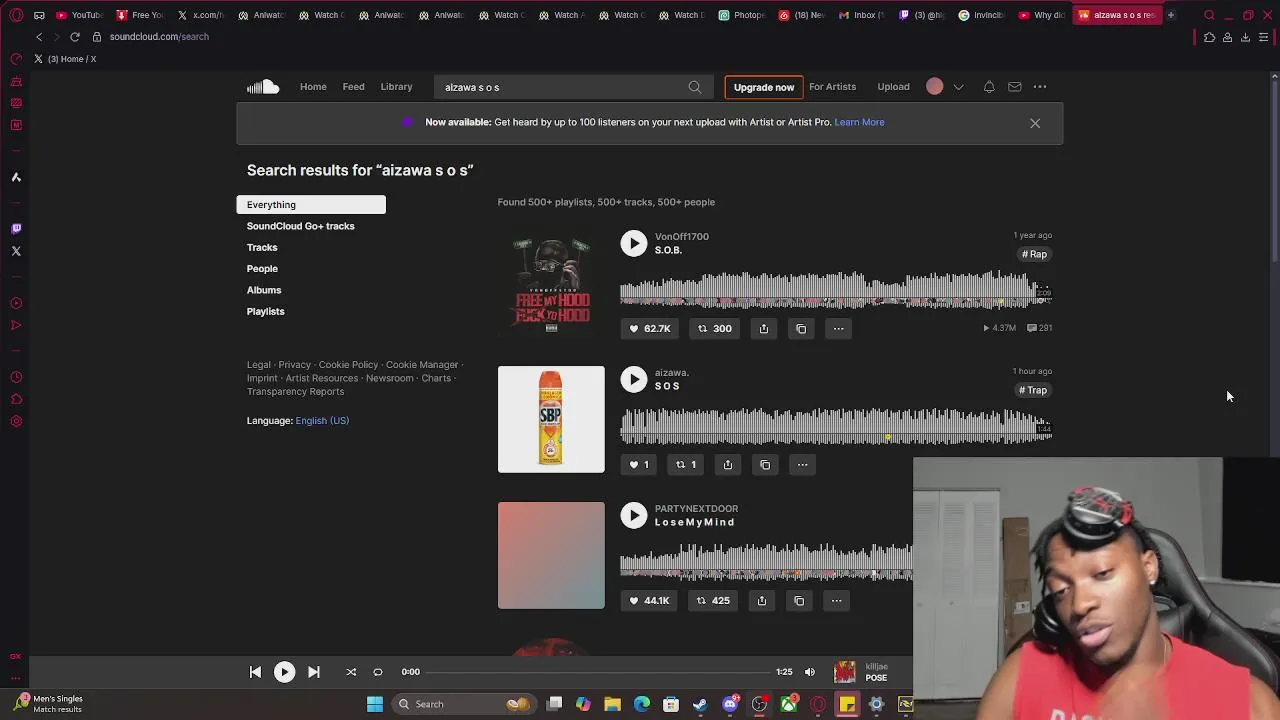Share the Lose My Mind track
1280x720 pixels.
pyautogui.click(x=762, y=600)
